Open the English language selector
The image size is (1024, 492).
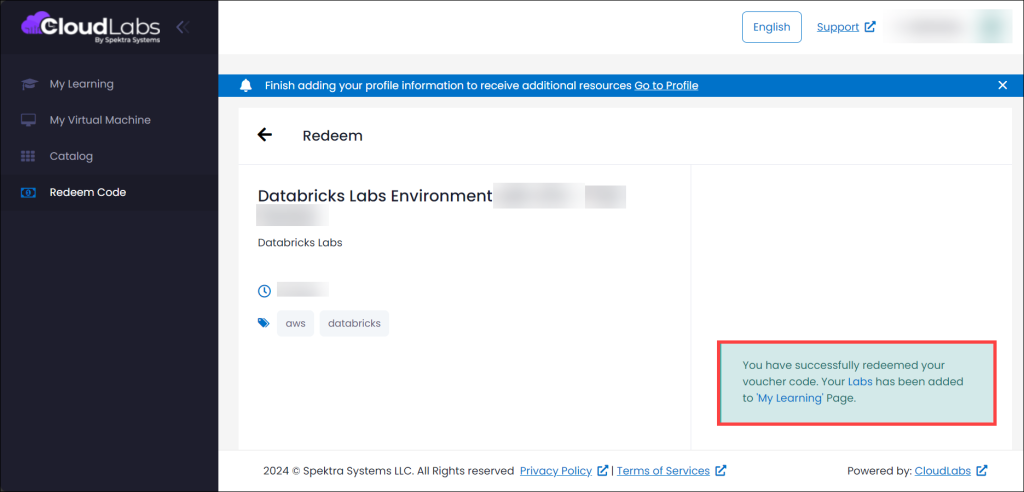coord(771,27)
